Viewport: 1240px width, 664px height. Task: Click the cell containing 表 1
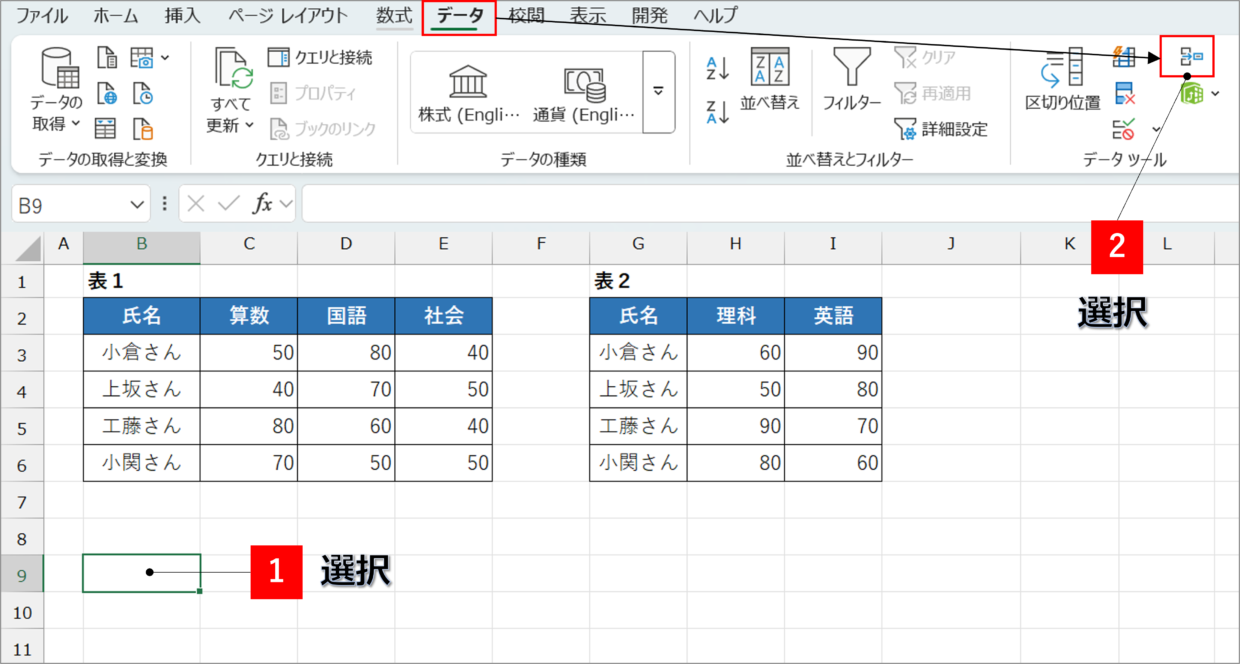click(x=142, y=281)
